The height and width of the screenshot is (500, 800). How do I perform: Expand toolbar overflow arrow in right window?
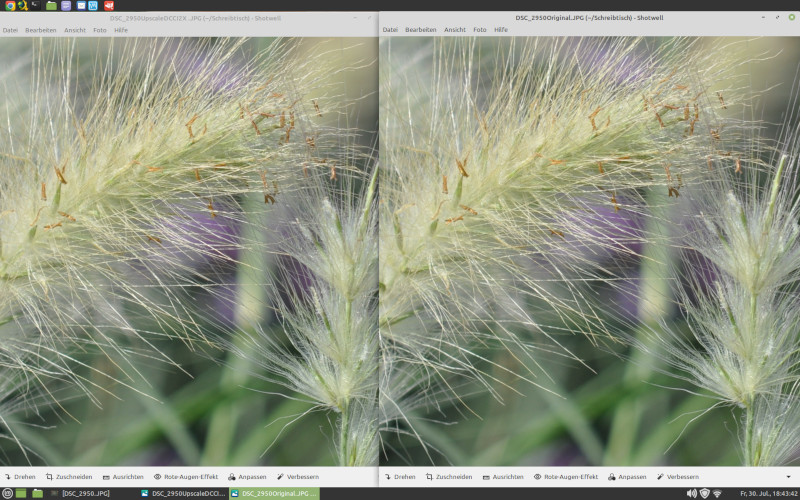(x=788, y=477)
